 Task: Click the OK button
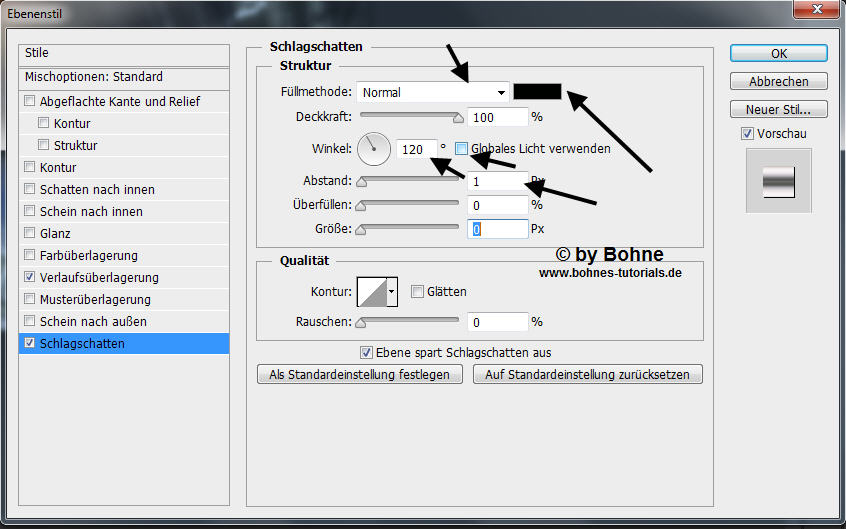pos(778,53)
